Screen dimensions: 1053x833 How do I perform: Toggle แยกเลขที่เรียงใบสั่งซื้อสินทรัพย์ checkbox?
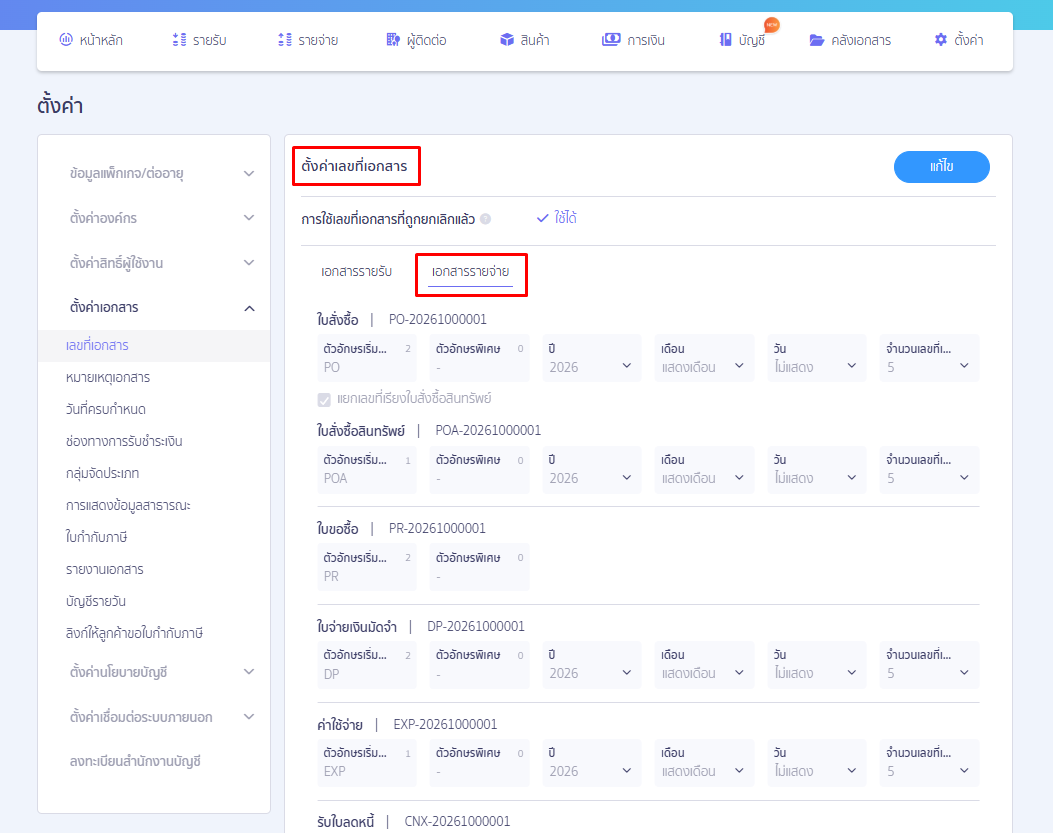324,400
